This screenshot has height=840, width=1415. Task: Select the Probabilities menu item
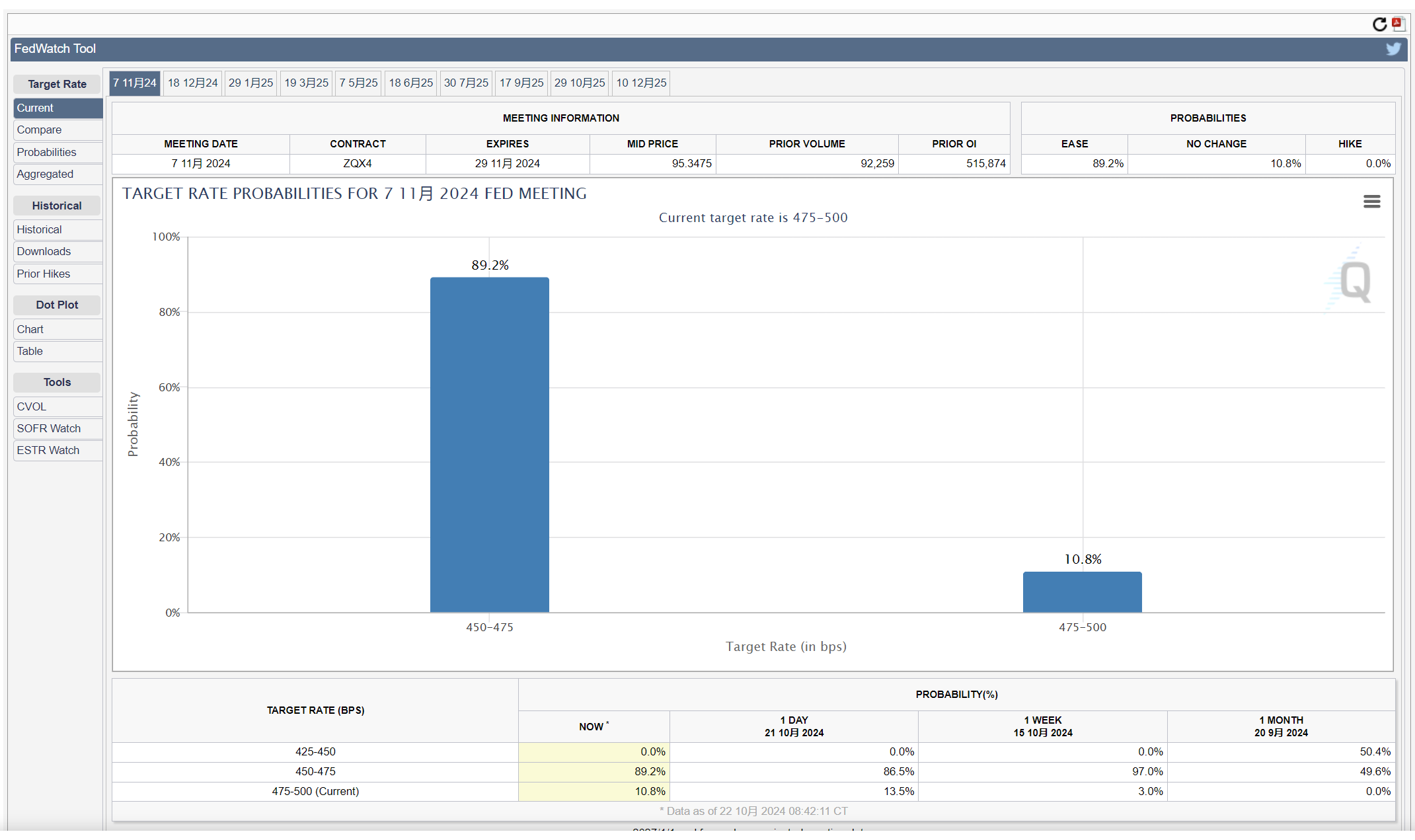click(x=45, y=152)
